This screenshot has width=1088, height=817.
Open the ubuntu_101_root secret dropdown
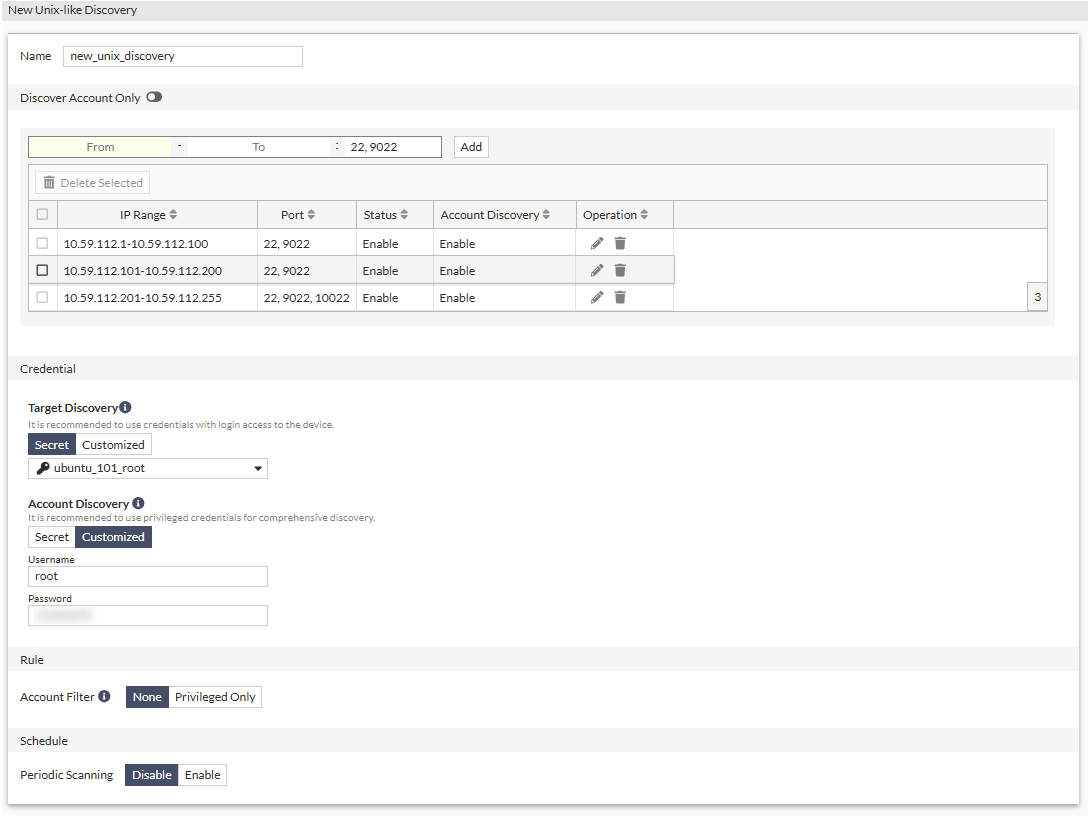148,469
